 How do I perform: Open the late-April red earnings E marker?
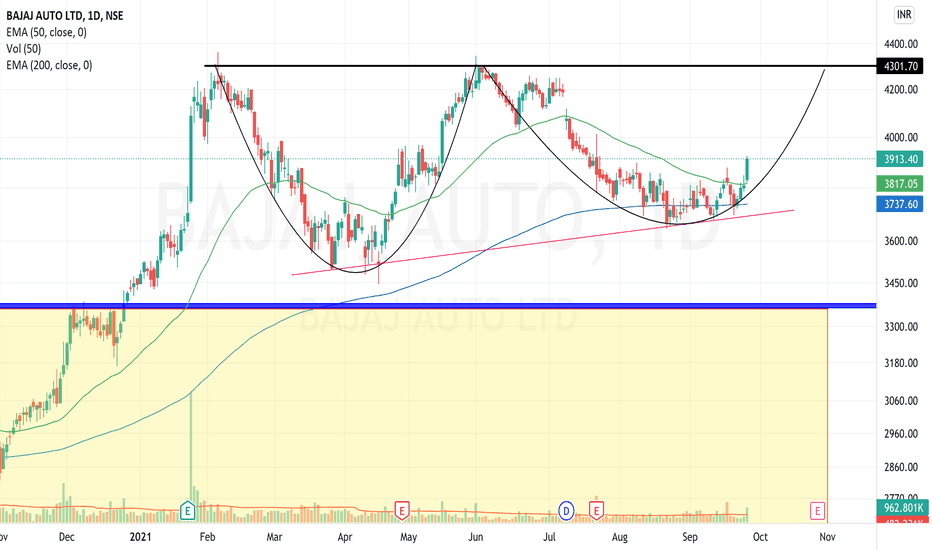click(402, 510)
